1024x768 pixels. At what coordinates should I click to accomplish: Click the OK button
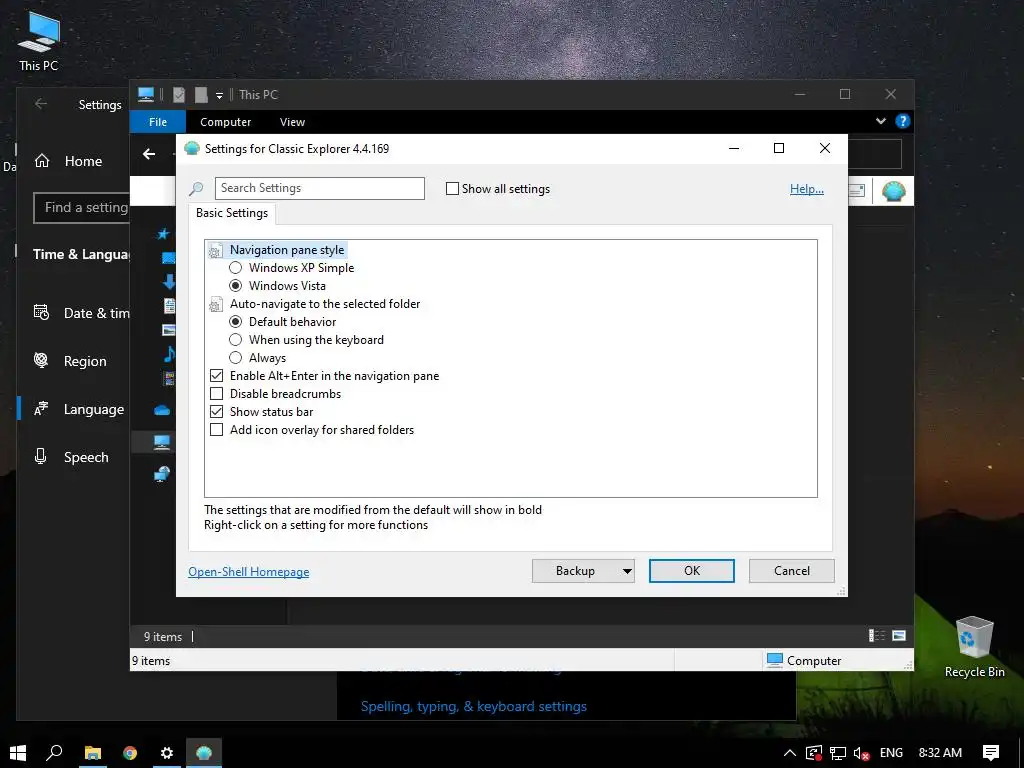[x=692, y=571]
